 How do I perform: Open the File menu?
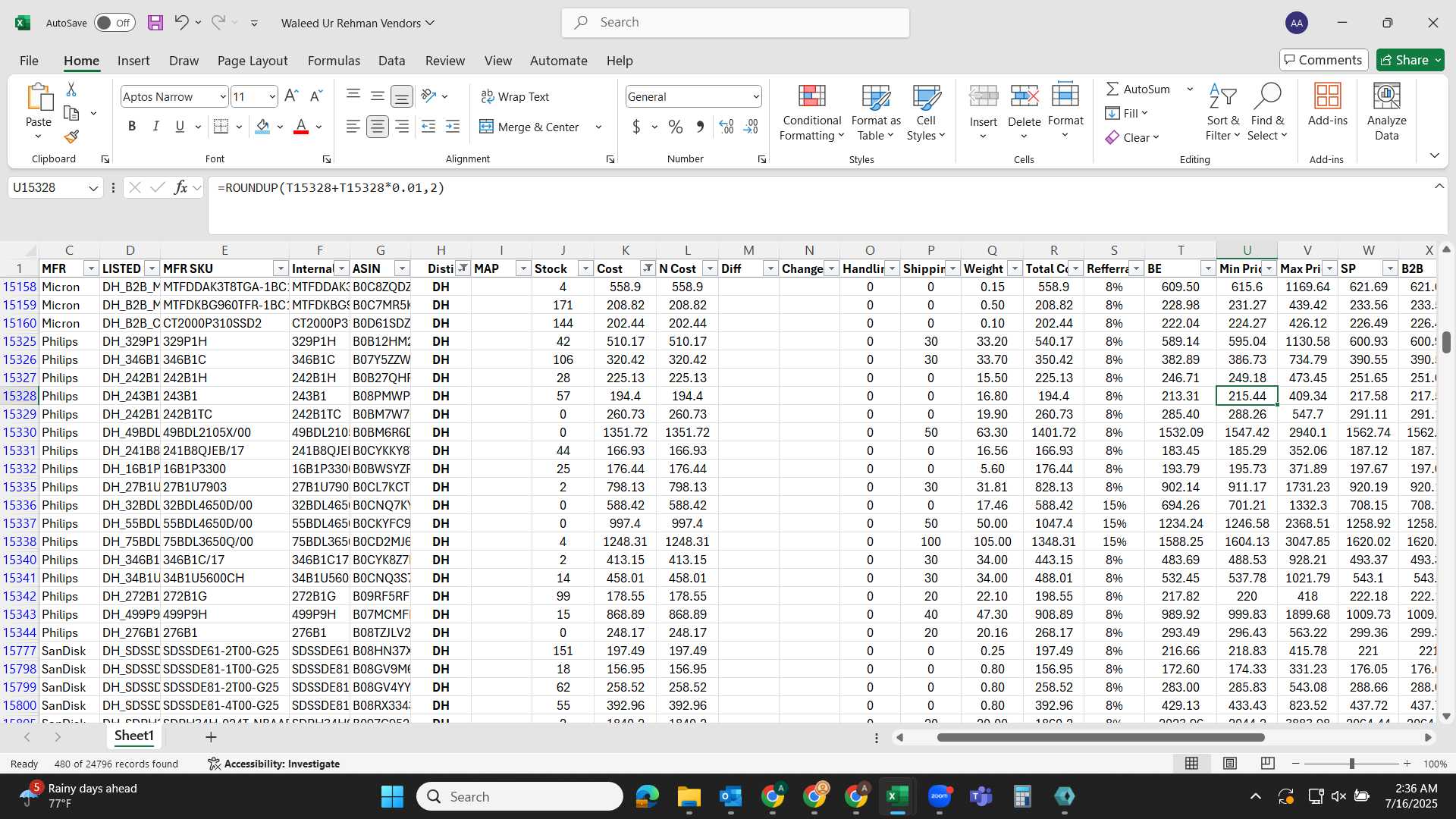pos(29,61)
